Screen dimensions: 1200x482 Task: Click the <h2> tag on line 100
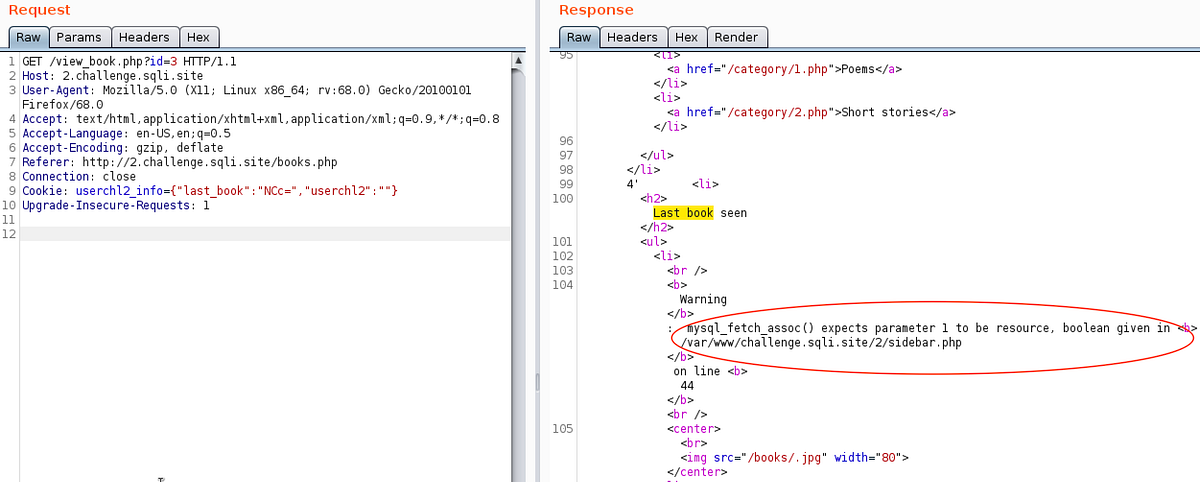coord(653,198)
